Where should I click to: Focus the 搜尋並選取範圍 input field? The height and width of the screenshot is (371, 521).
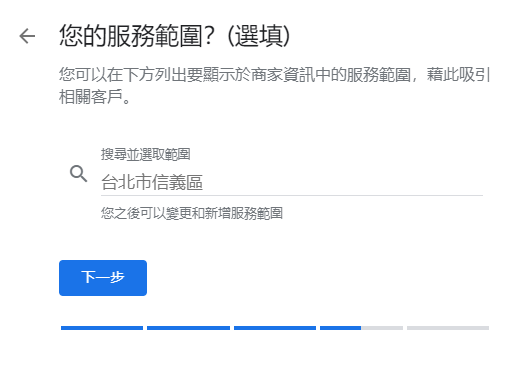(292, 182)
